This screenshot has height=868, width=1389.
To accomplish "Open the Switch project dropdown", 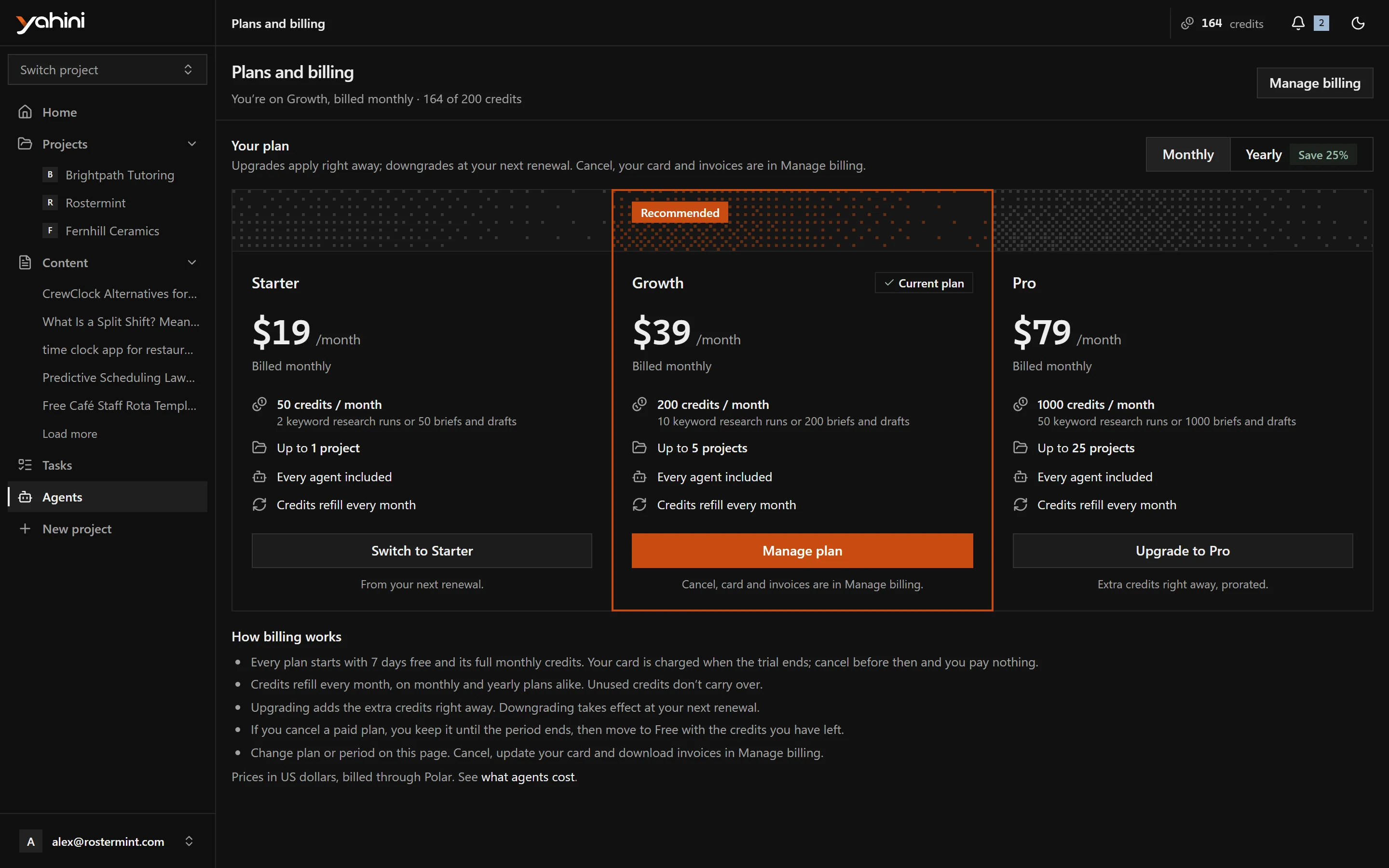I will pyautogui.click(x=108, y=69).
